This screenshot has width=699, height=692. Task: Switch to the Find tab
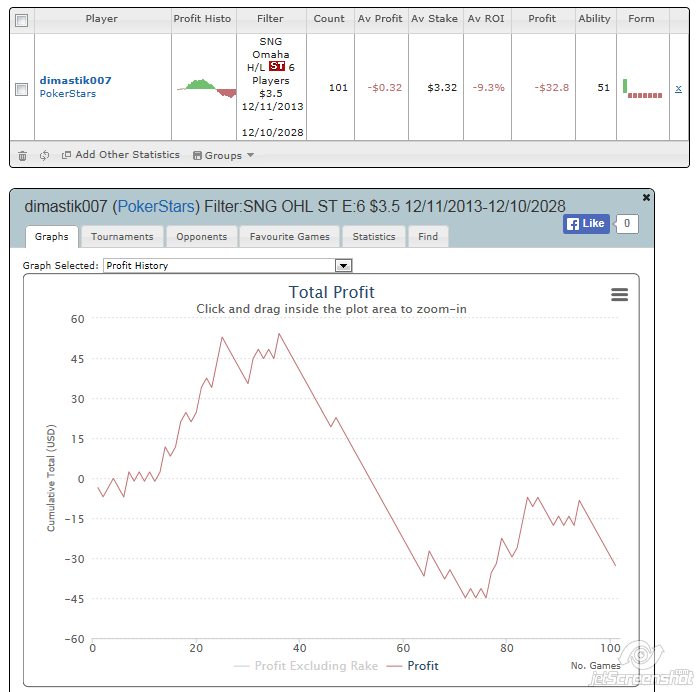(x=428, y=237)
